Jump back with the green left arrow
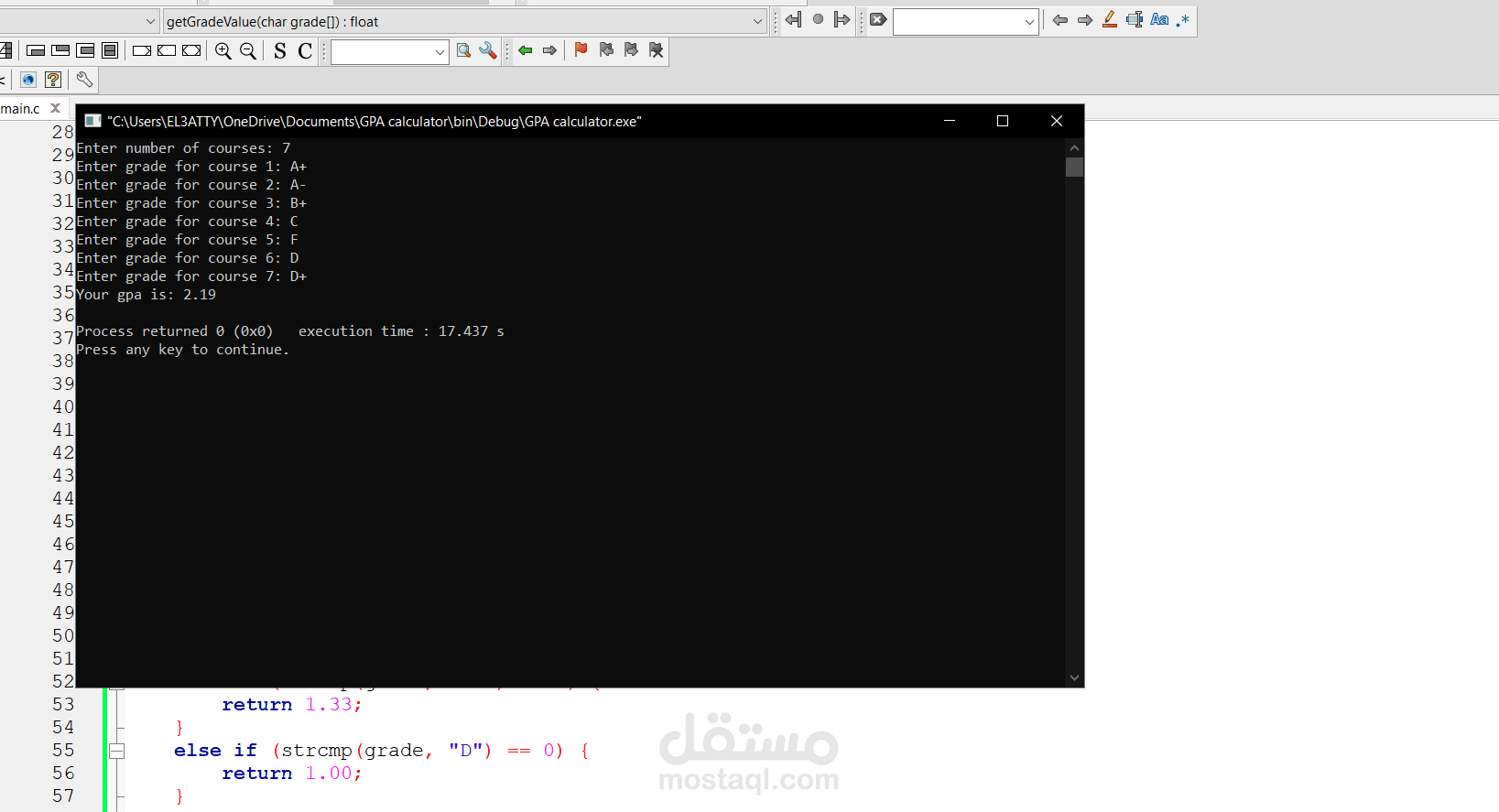 [x=525, y=51]
